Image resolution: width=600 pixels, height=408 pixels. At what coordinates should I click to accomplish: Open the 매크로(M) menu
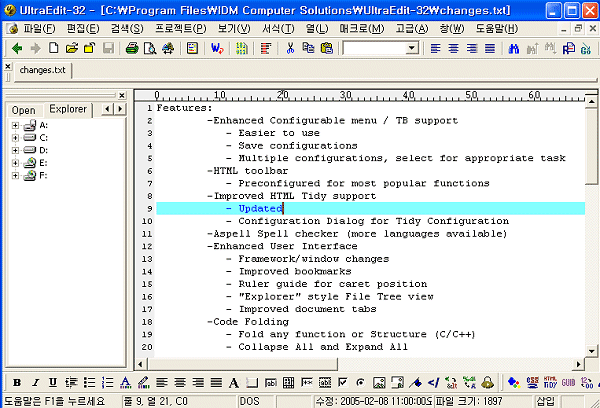coord(362,29)
